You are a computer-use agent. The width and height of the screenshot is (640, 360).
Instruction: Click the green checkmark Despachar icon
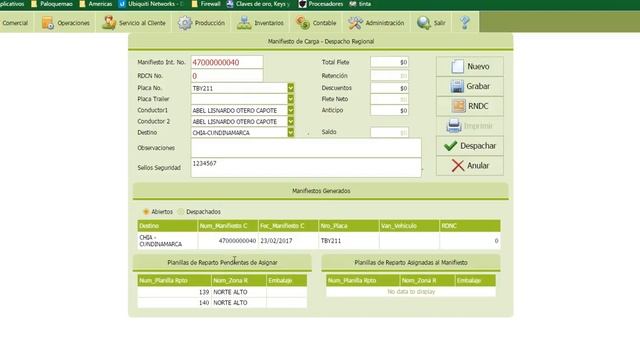coord(450,146)
